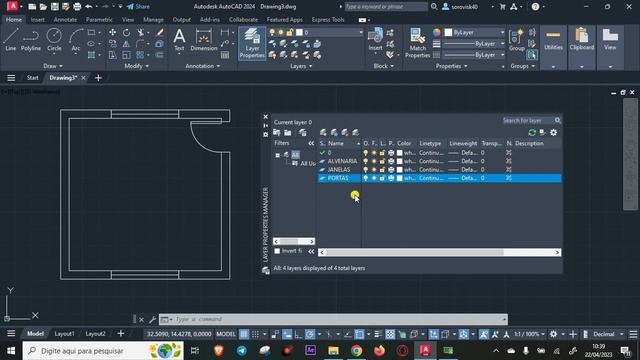
Task: Choose the Text annotation tool
Action: (179, 40)
